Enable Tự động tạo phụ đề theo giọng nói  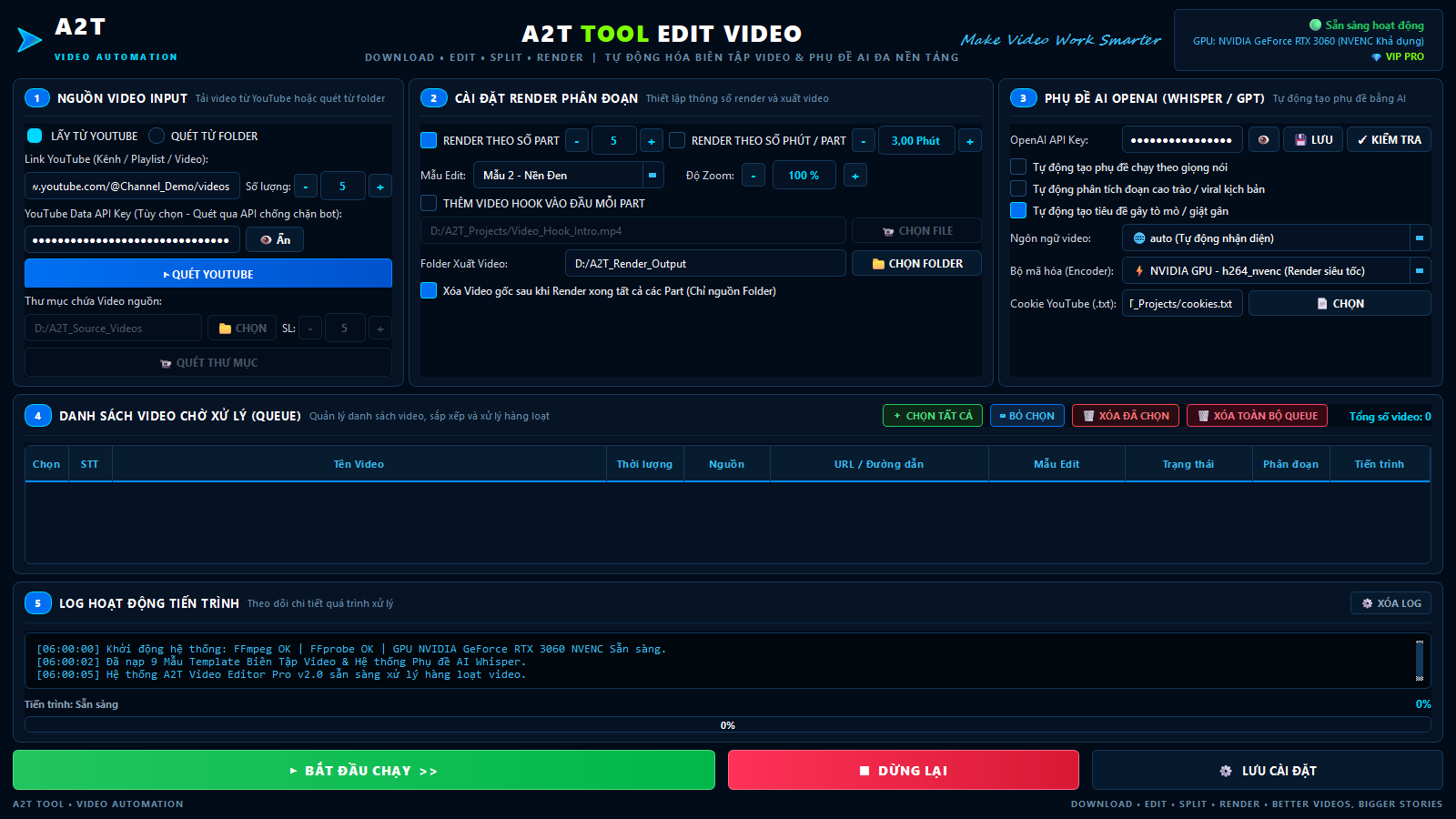(x=1018, y=167)
